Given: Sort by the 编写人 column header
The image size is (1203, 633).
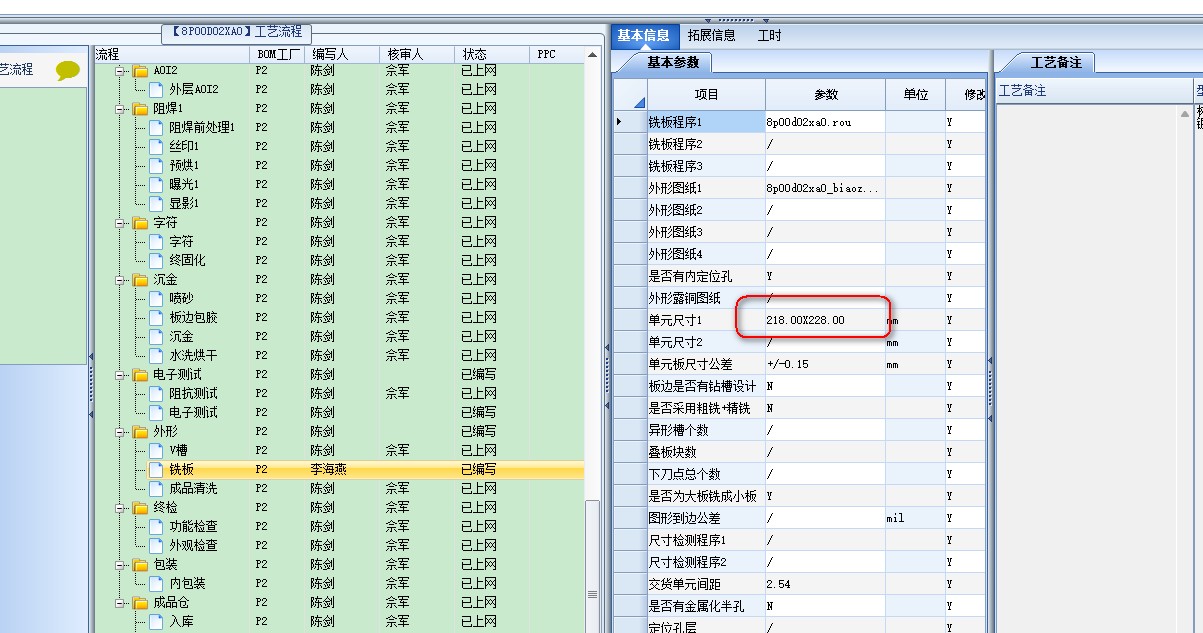Looking at the screenshot, I should 343,54.
